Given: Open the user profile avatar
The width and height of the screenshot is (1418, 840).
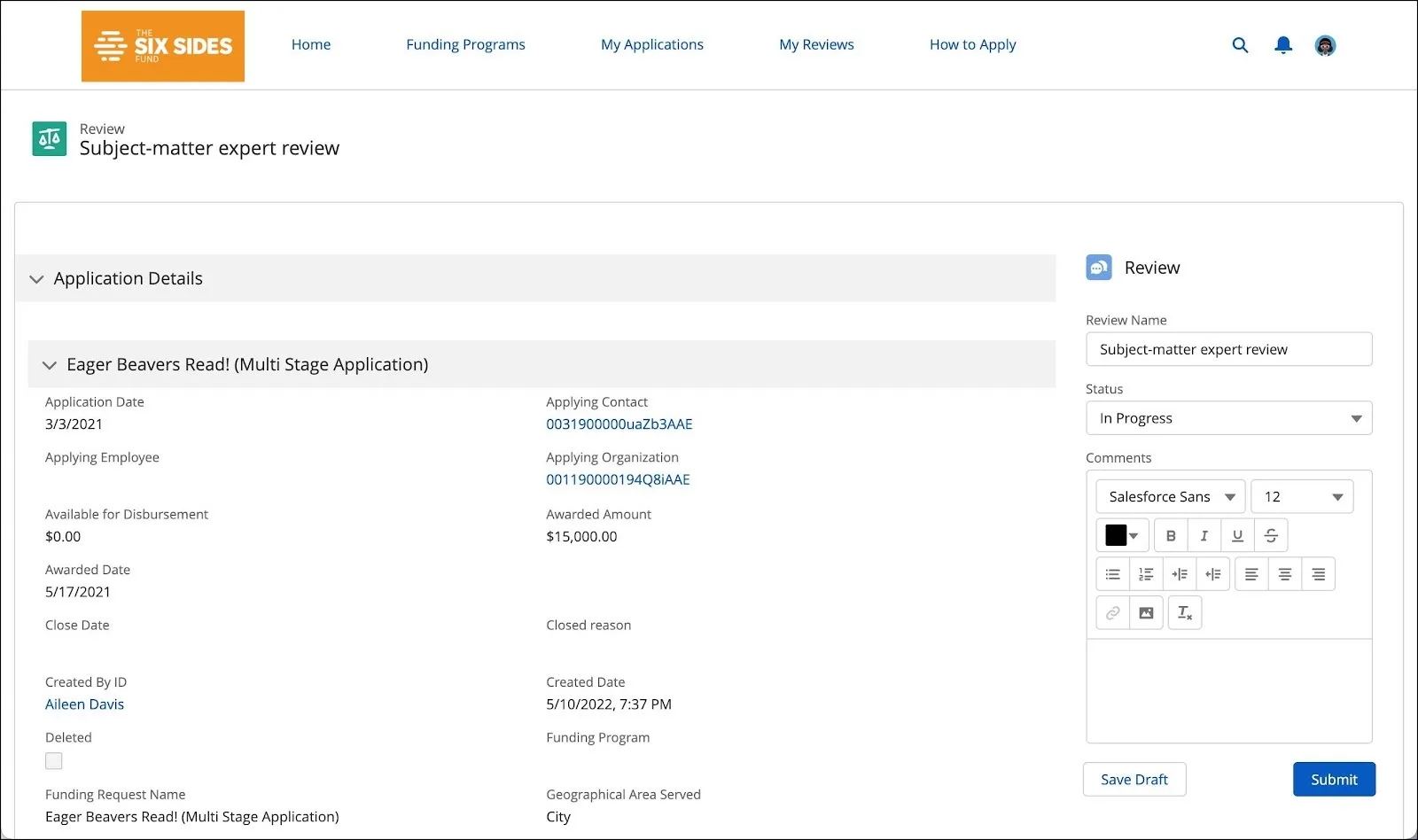Looking at the screenshot, I should [x=1325, y=45].
